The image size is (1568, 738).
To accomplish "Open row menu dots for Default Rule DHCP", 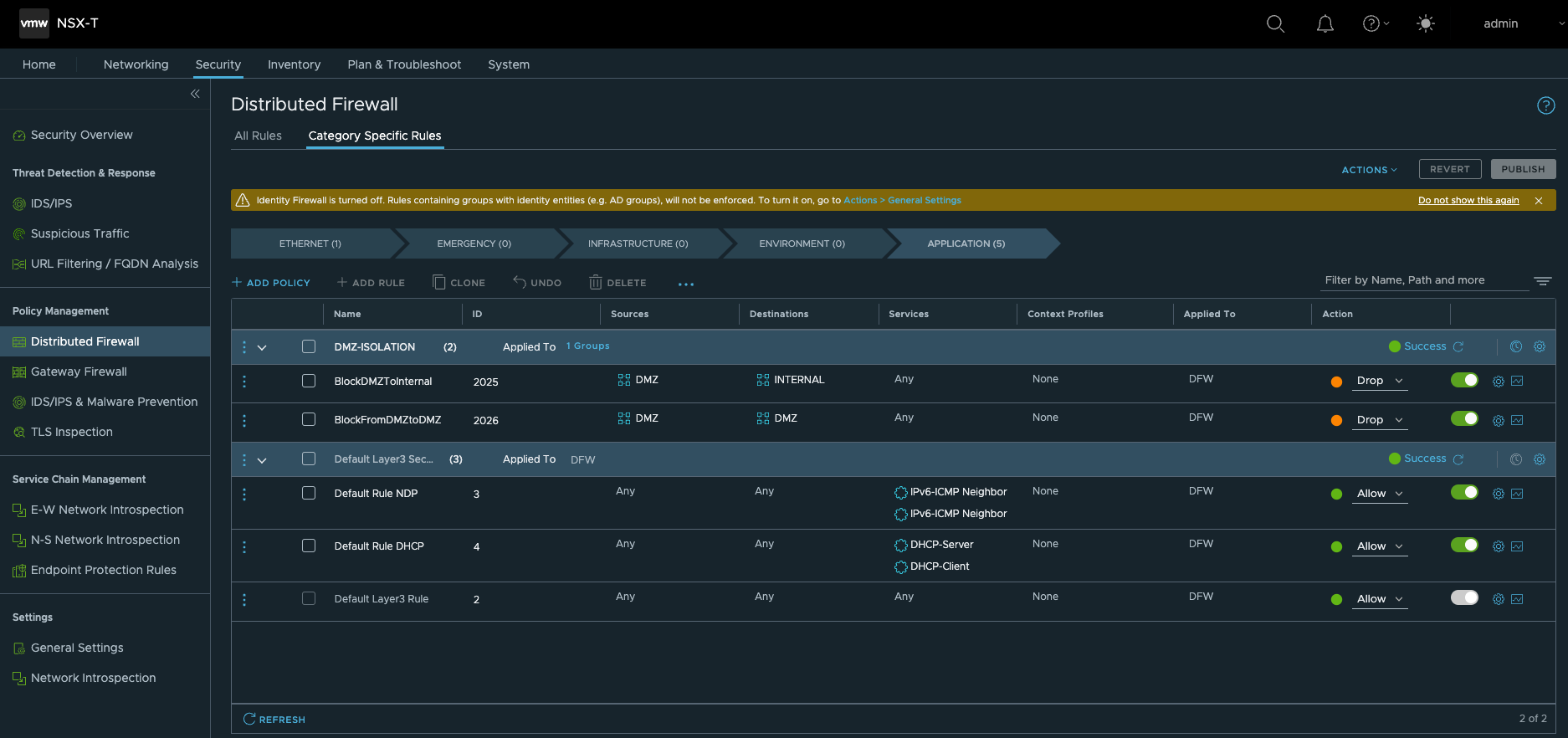I will point(244,547).
